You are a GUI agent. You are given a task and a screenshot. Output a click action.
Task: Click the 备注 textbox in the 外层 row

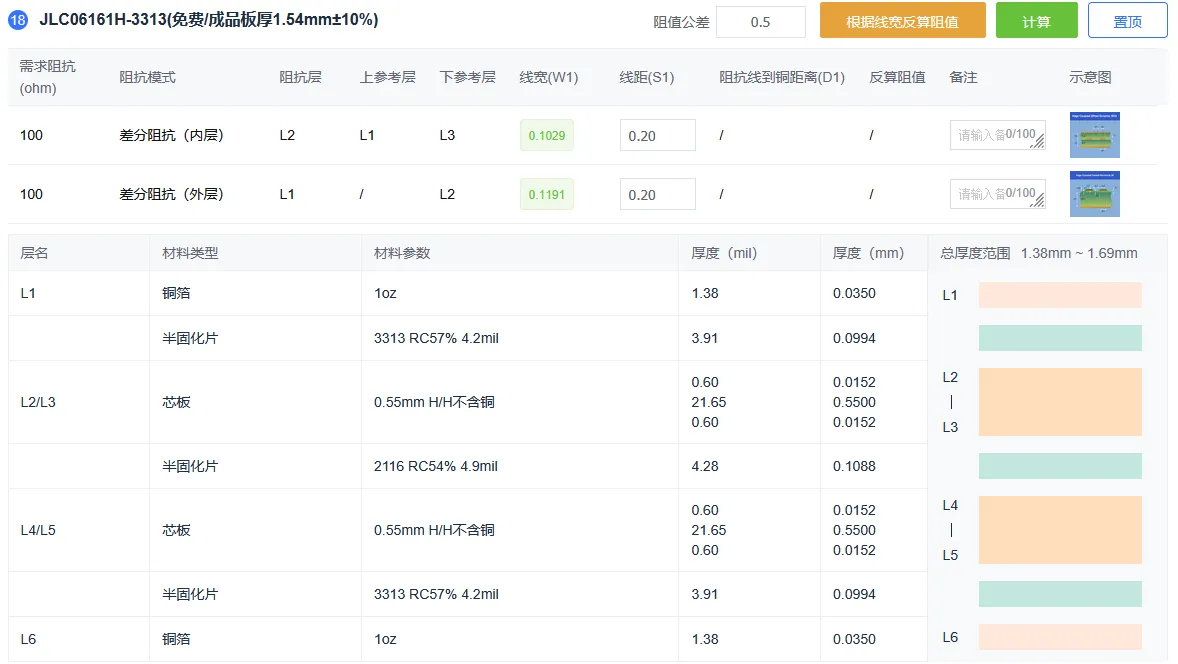click(x=998, y=194)
